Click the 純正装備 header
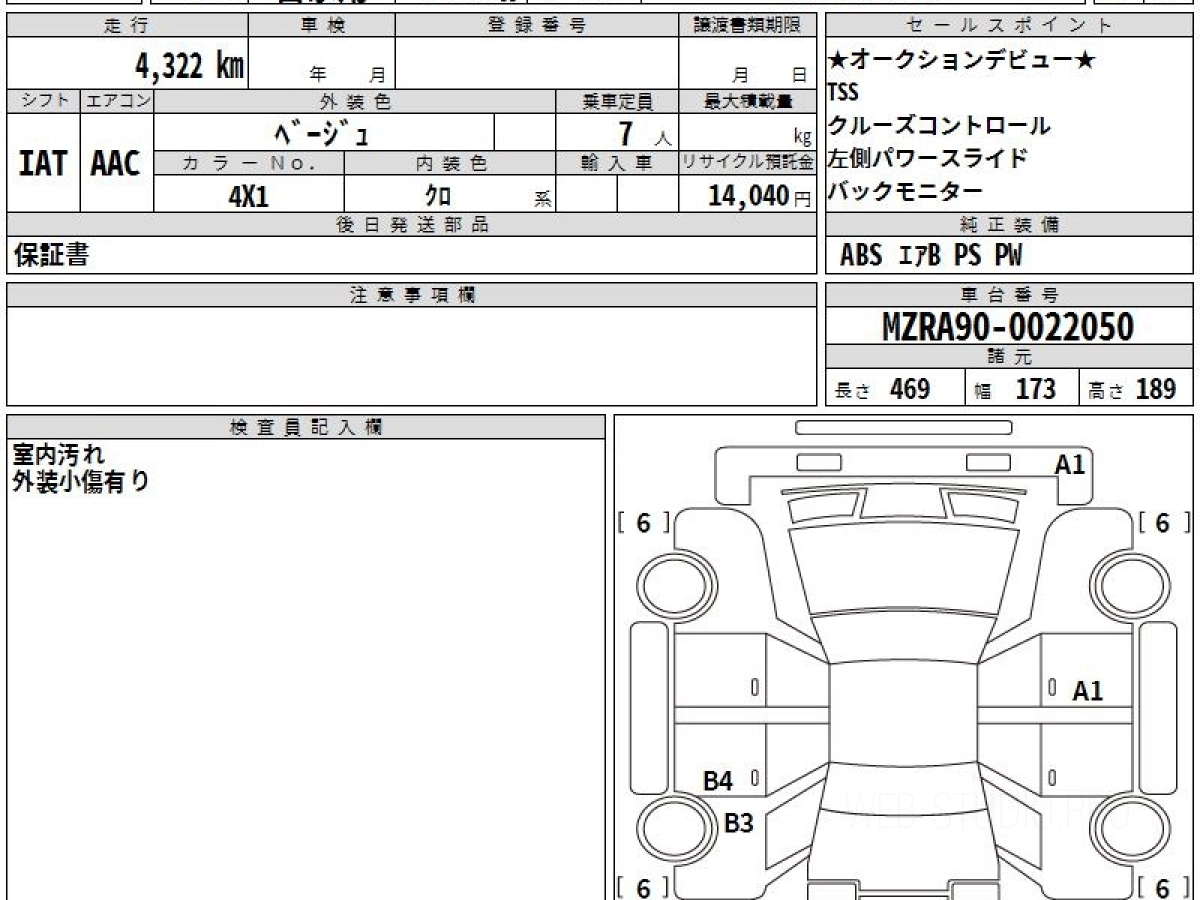This screenshot has width=1200, height=900. click(1010, 225)
